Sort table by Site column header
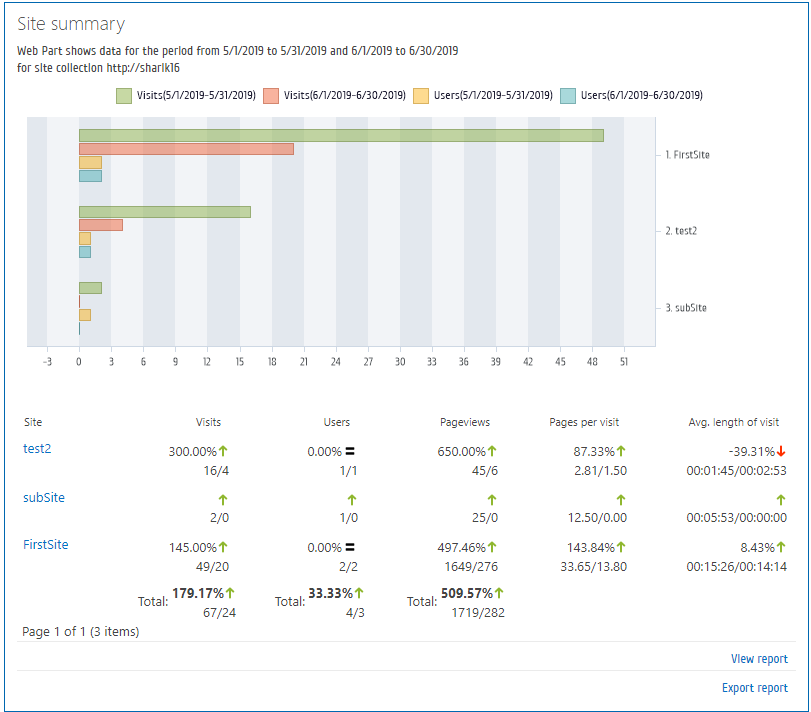Viewport: 811px width, 712px height. pyautogui.click(x=33, y=422)
